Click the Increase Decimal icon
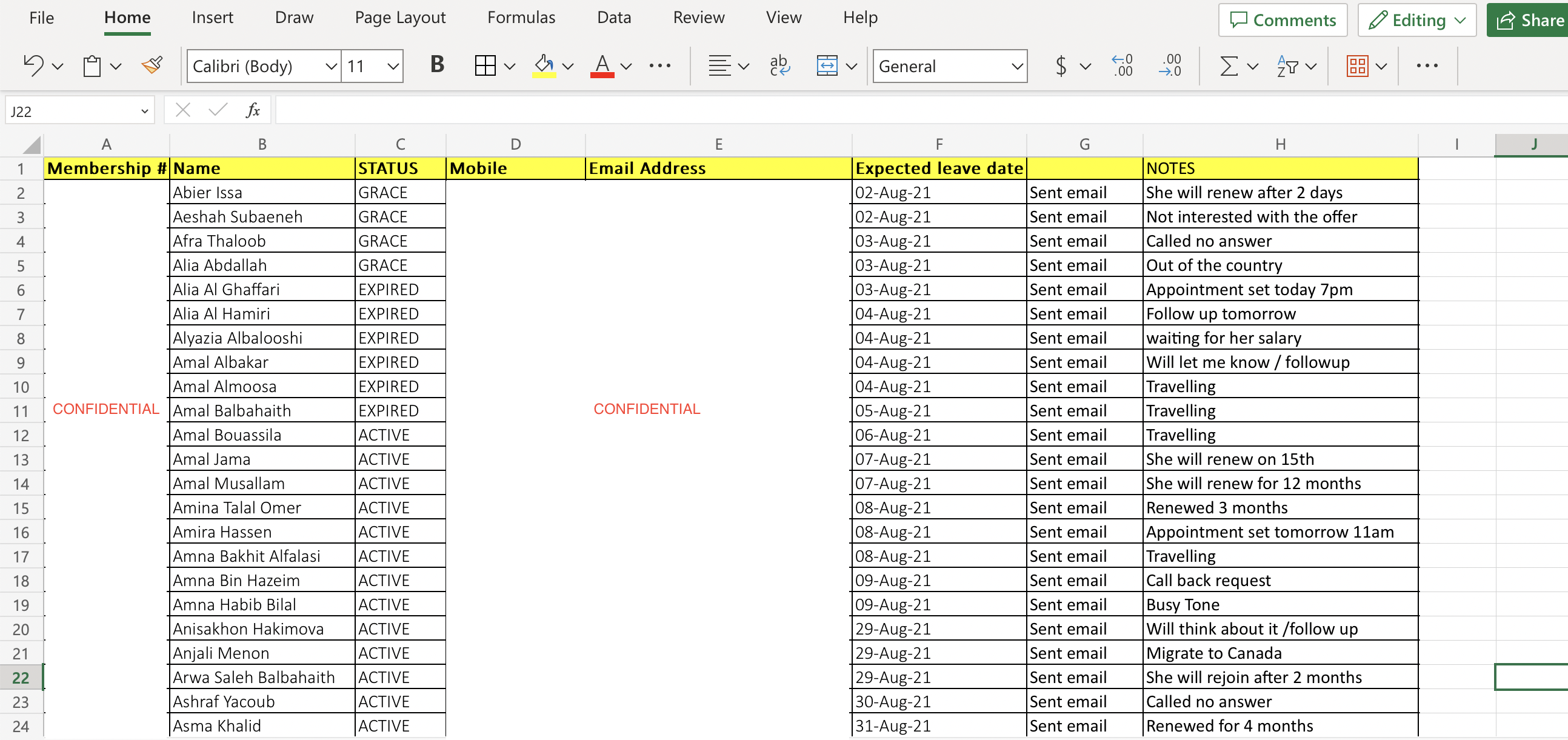This screenshot has width=1568, height=740. click(1123, 65)
